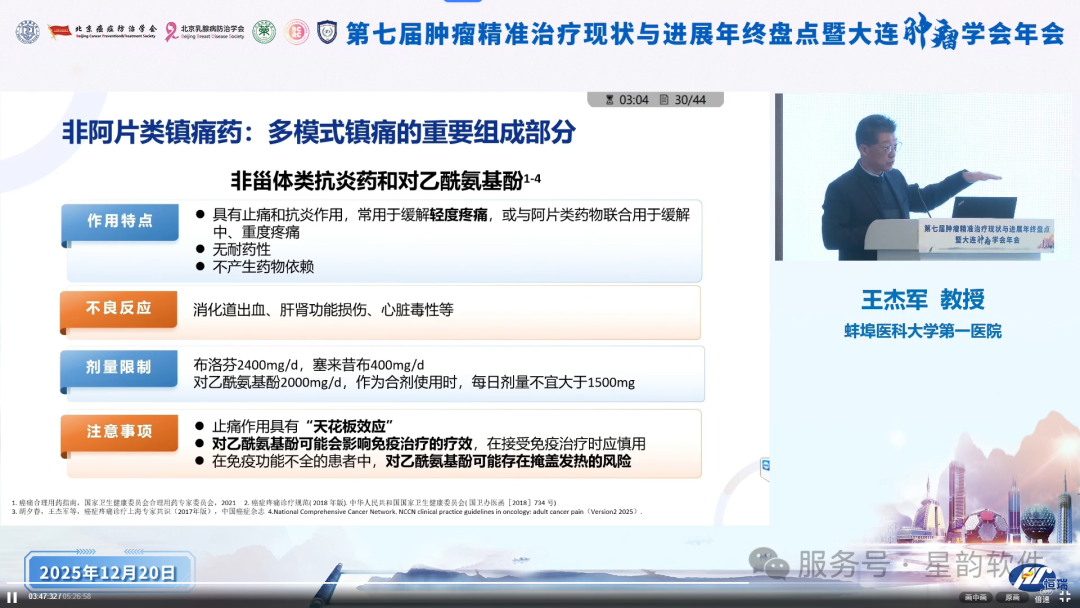Open the playback speed control (倍速)
Image resolution: width=1080 pixels, height=608 pixels.
(1042, 599)
